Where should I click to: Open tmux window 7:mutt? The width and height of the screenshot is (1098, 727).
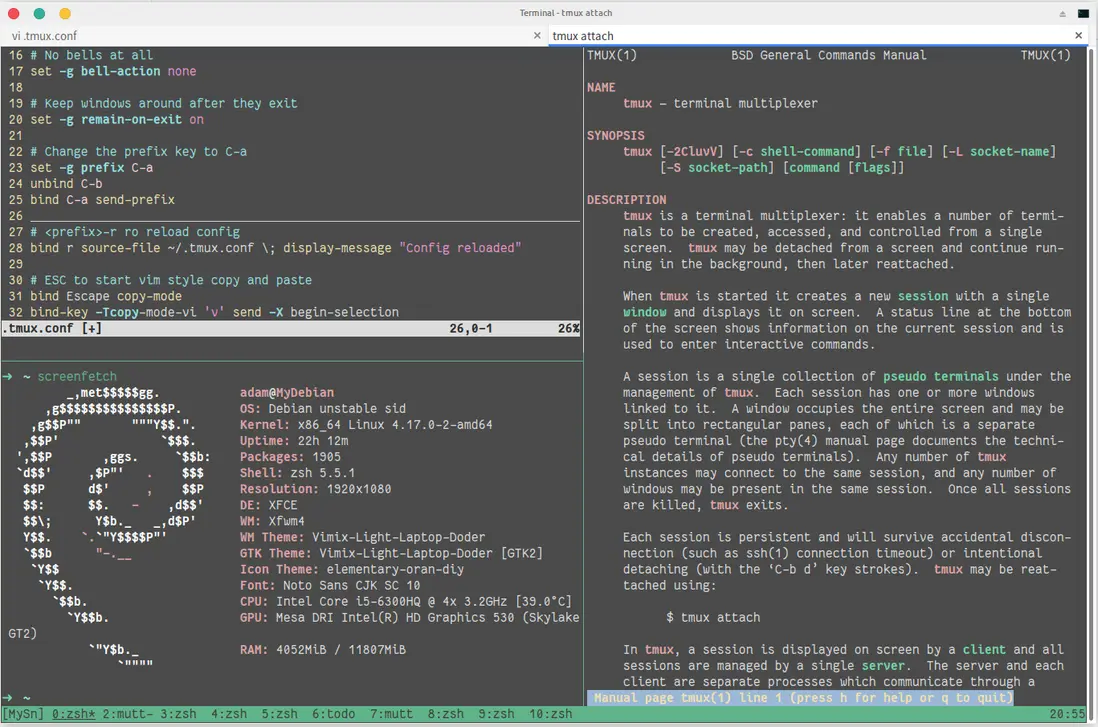point(390,714)
